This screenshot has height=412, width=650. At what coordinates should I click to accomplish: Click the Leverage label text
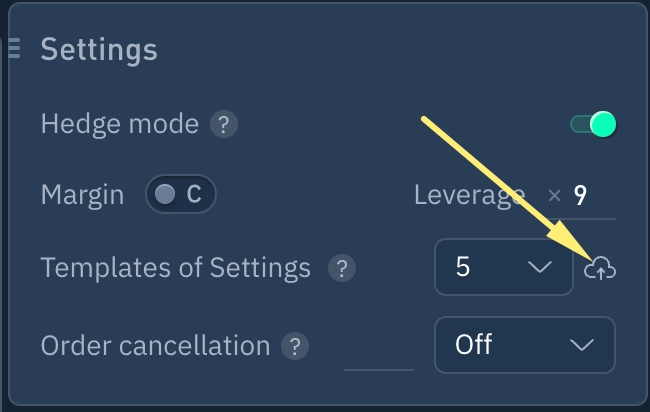[x=468, y=194]
